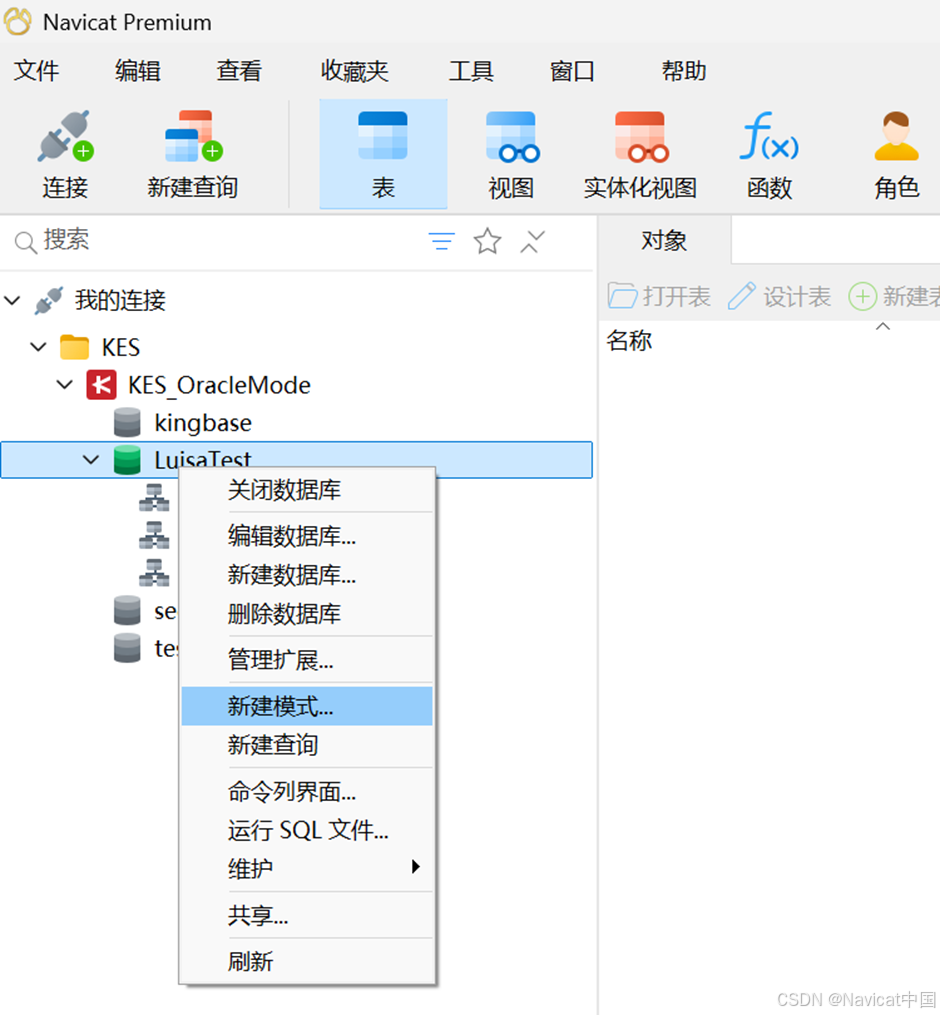Click the green LuisaTest database icon
This screenshot has width=940, height=1015.
[127, 460]
